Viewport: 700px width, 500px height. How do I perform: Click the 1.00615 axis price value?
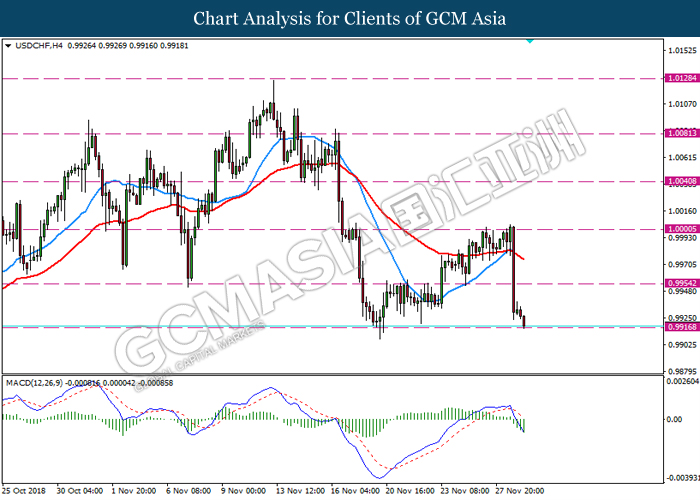coord(682,158)
